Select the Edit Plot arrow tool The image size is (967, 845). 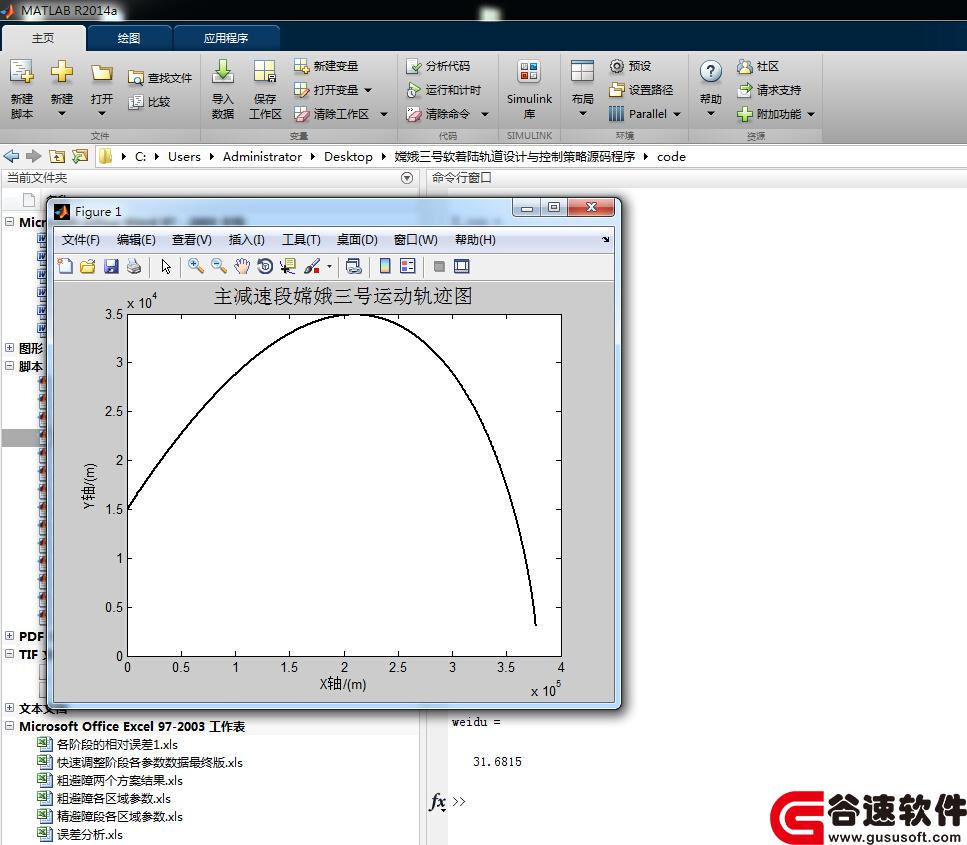pyautogui.click(x=166, y=266)
